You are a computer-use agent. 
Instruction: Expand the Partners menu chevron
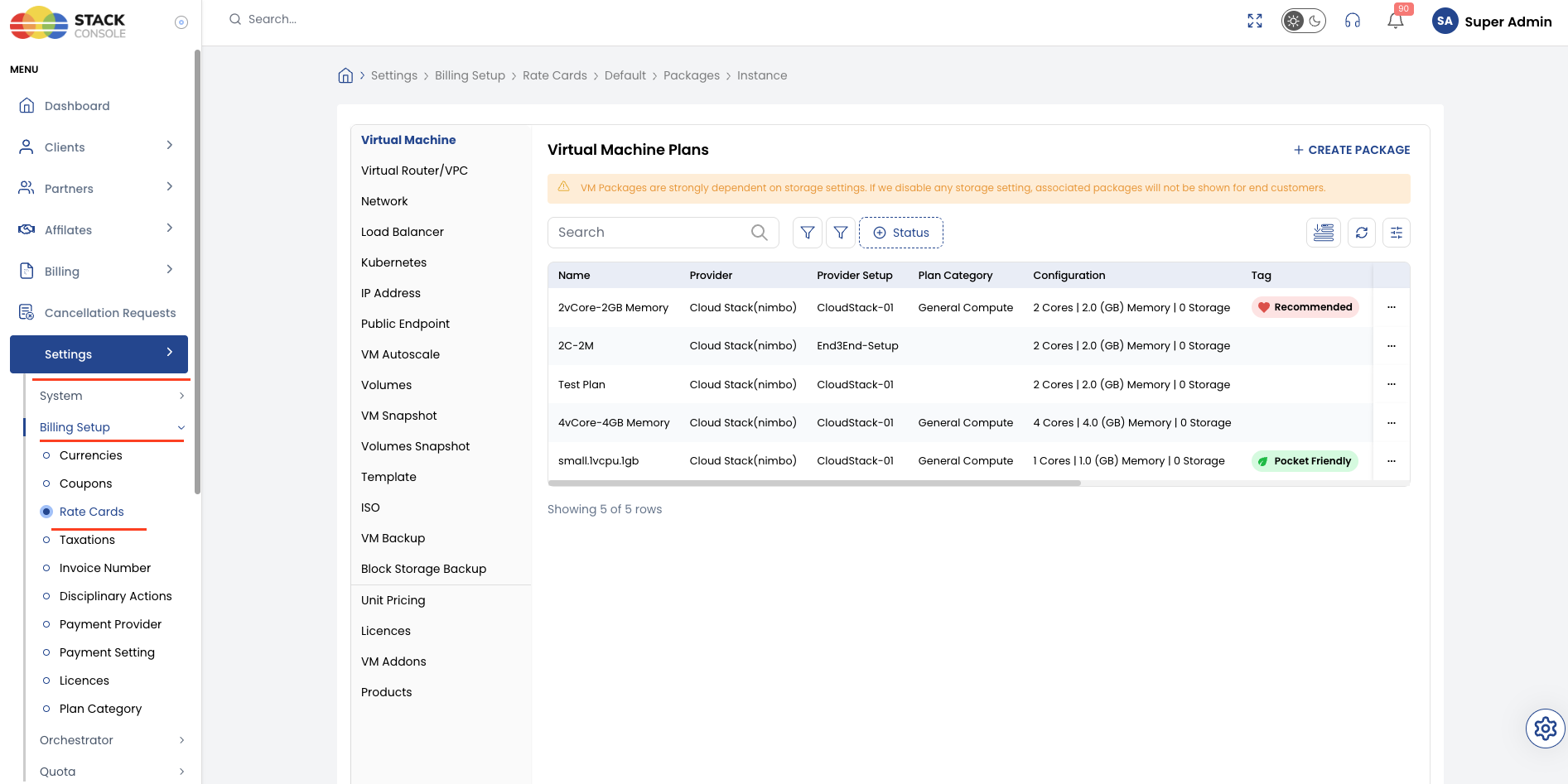point(170,187)
